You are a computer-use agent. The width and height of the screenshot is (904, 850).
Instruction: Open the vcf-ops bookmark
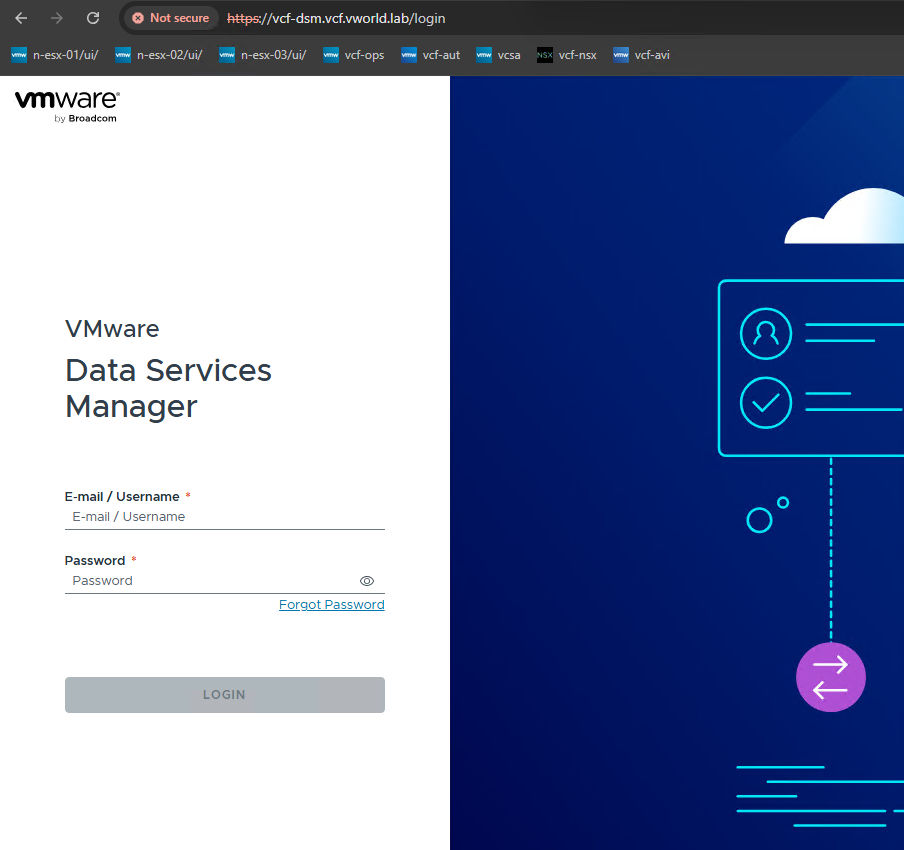[354, 55]
